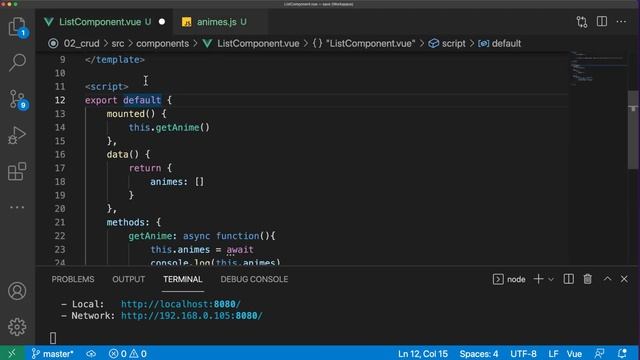The image size is (640, 360).
Task: Open the Extensions view
Action: pos(17,171)
